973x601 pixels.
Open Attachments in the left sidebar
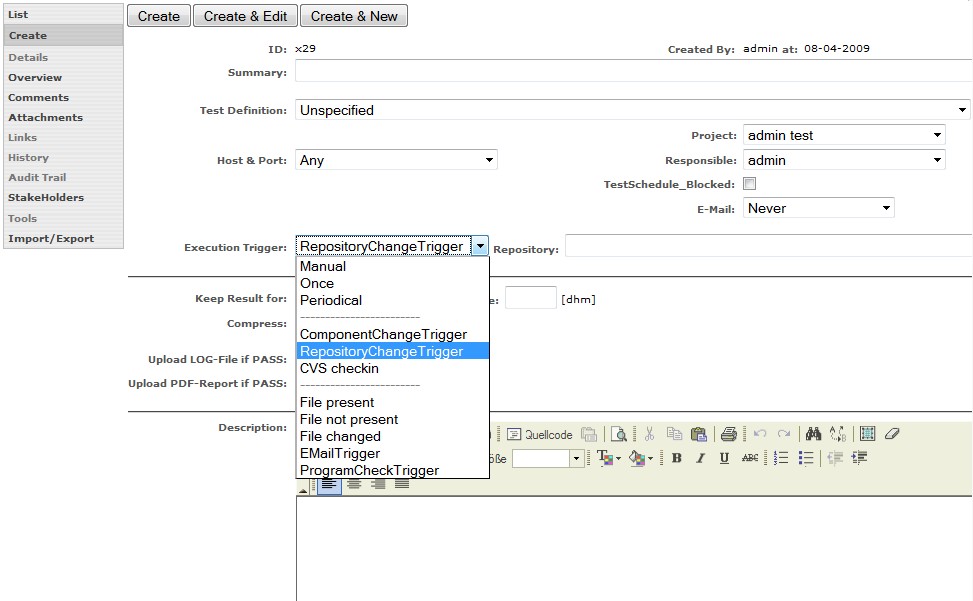45,117
